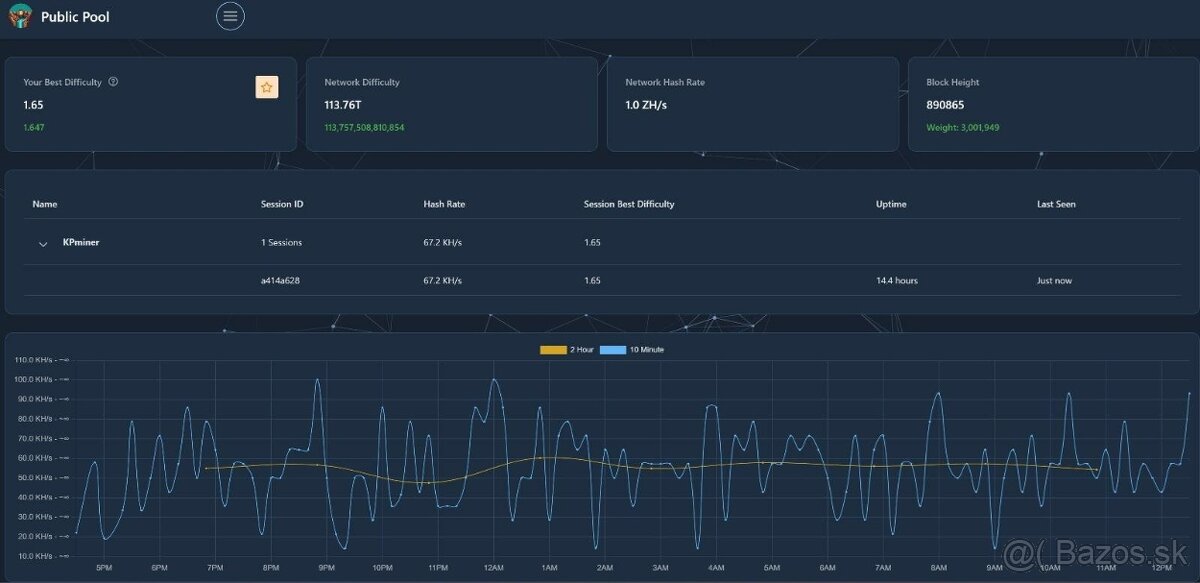The height and width of the screenshot is (583, 1200).
Task: Select the KPminer worker name
Action: (x=81, y=242)
